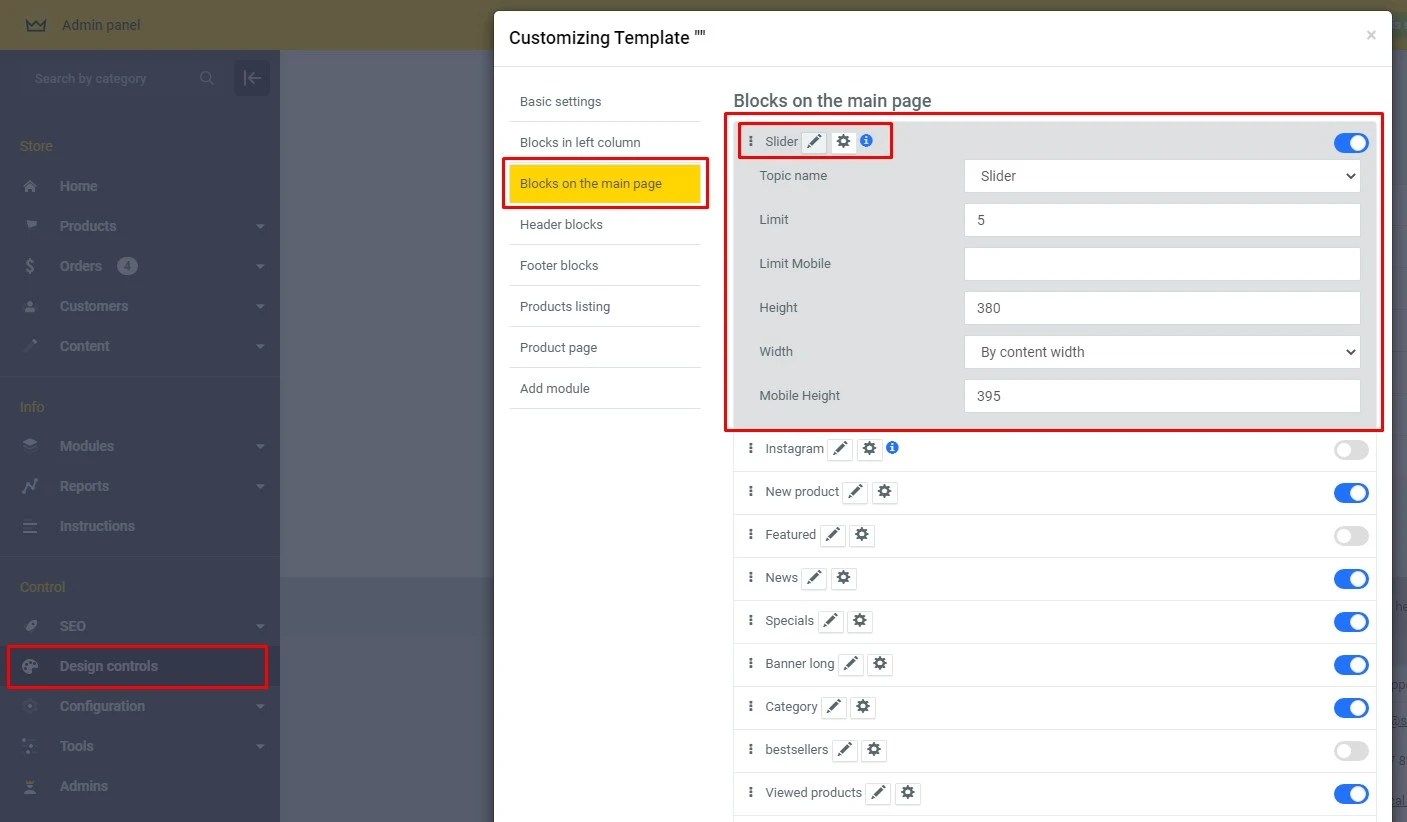The image size is (1407, 822).
Task: Go to Home in the sidebar
Action: [x=78, y=186]
